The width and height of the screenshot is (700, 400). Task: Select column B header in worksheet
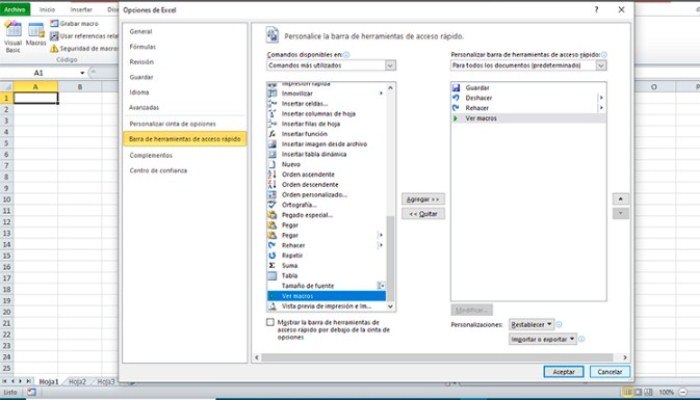(x=80, y=87)
